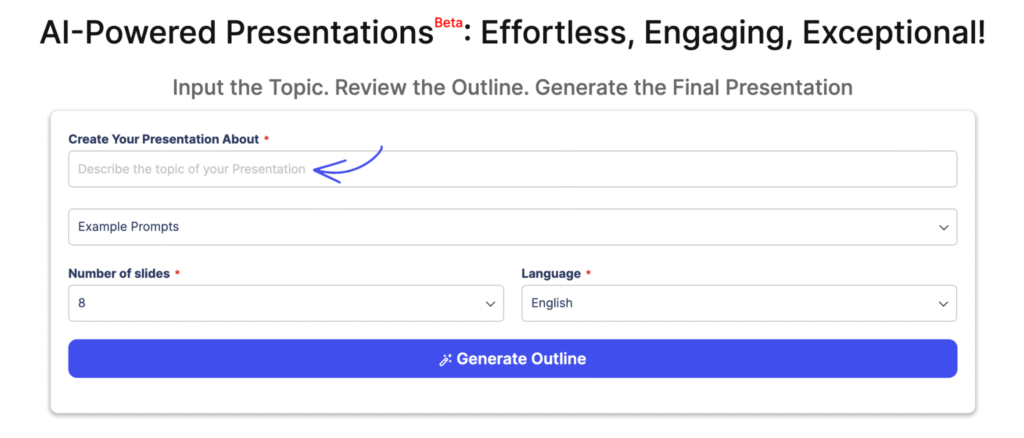
Task: Click the magic wand icon on Generate Outline
Action: pyautogui.click(x=446, y=360)
